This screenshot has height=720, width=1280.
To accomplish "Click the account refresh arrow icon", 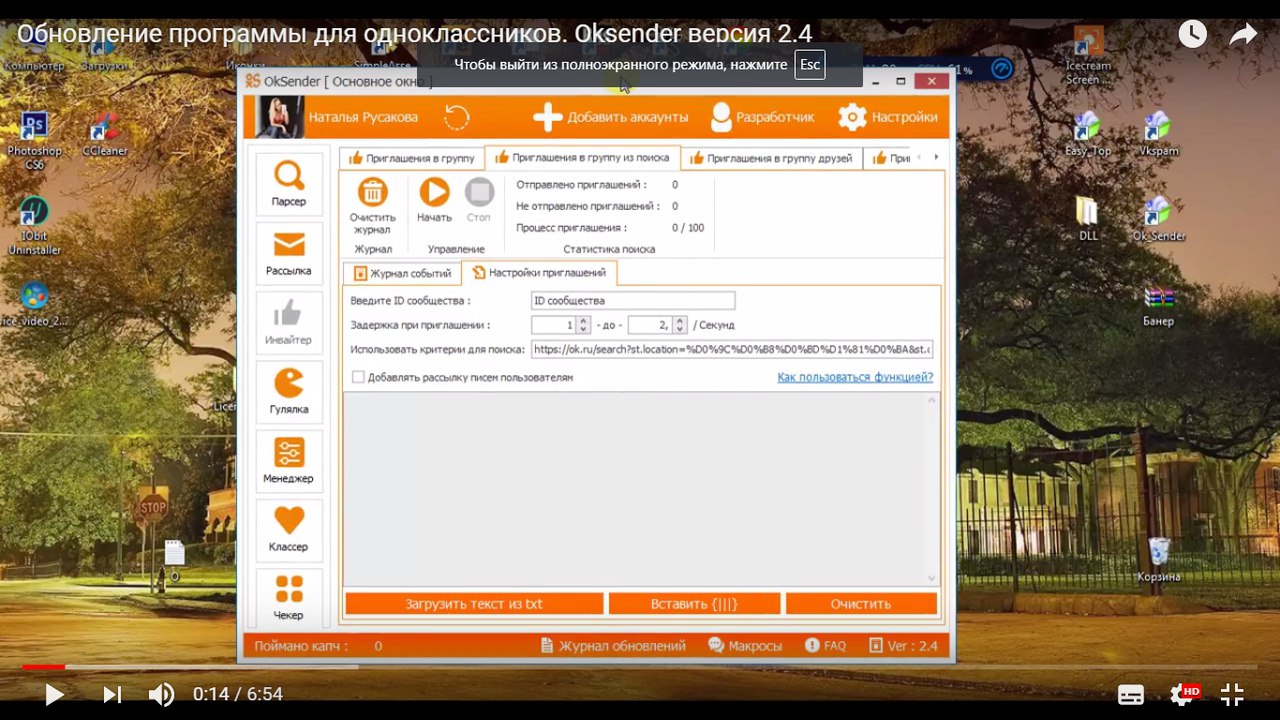I will (456, 117).
